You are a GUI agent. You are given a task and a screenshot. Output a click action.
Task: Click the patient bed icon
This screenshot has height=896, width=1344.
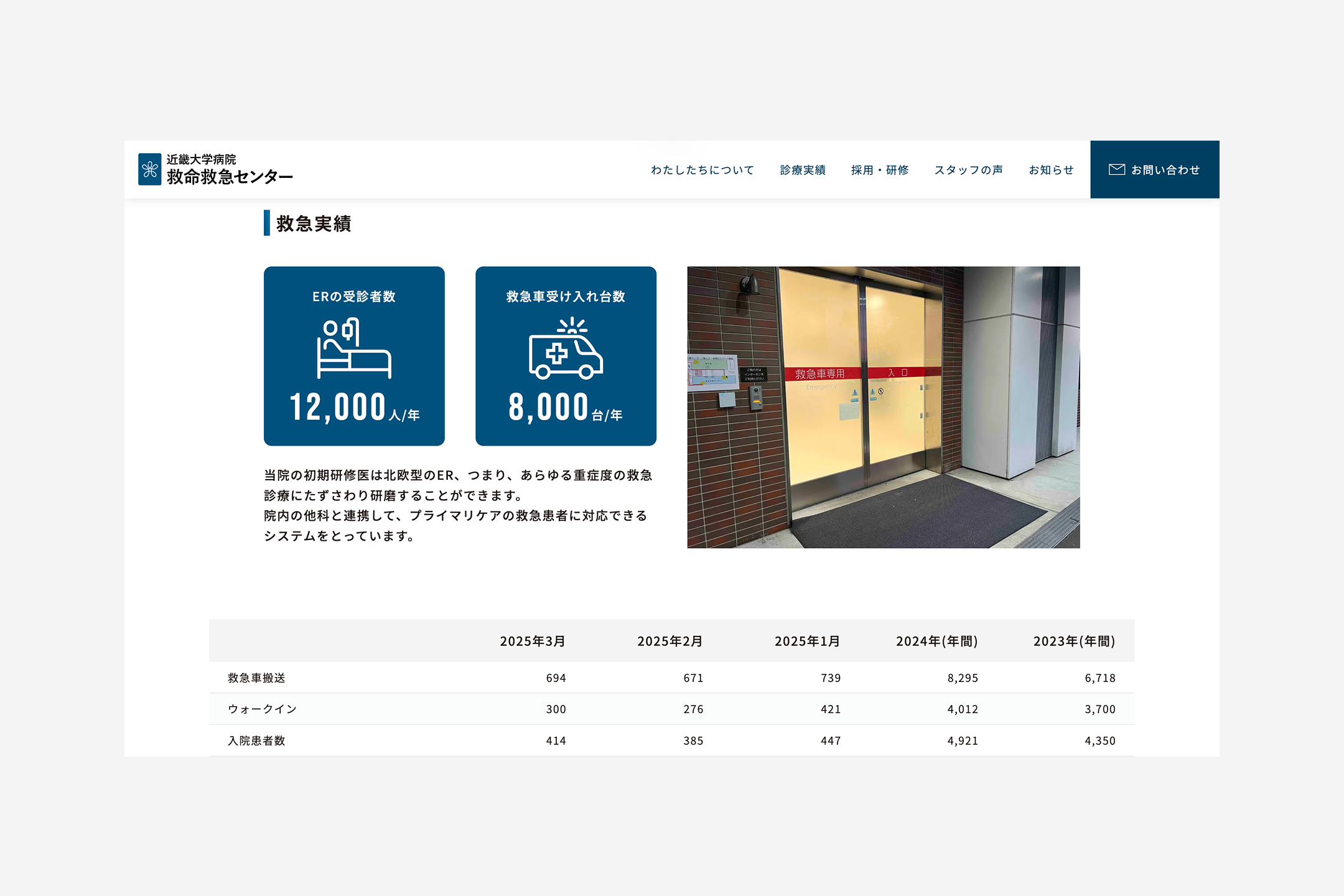click(x=353, y=348)
